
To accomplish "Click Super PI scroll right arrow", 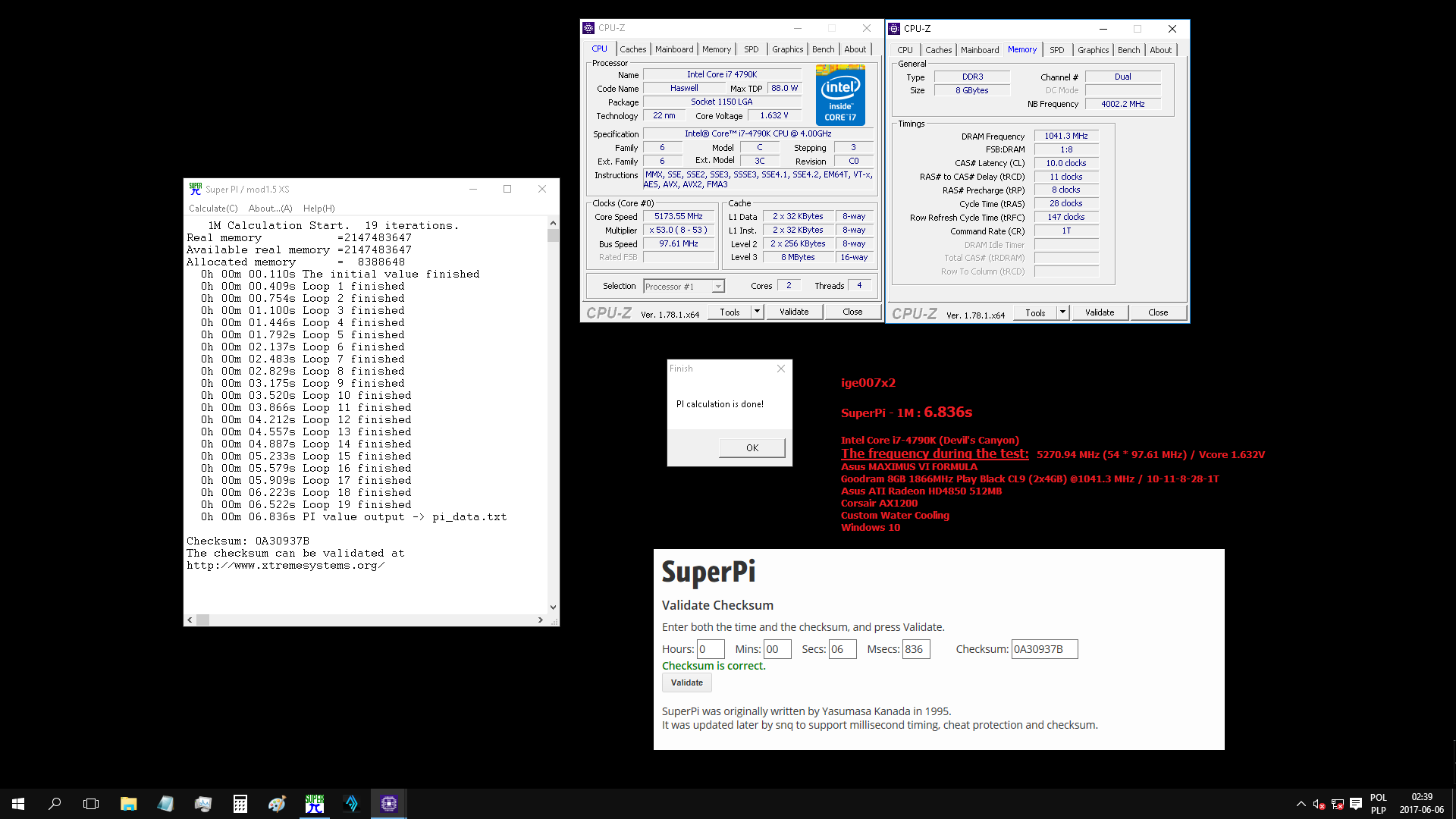I will pos(541,620).
